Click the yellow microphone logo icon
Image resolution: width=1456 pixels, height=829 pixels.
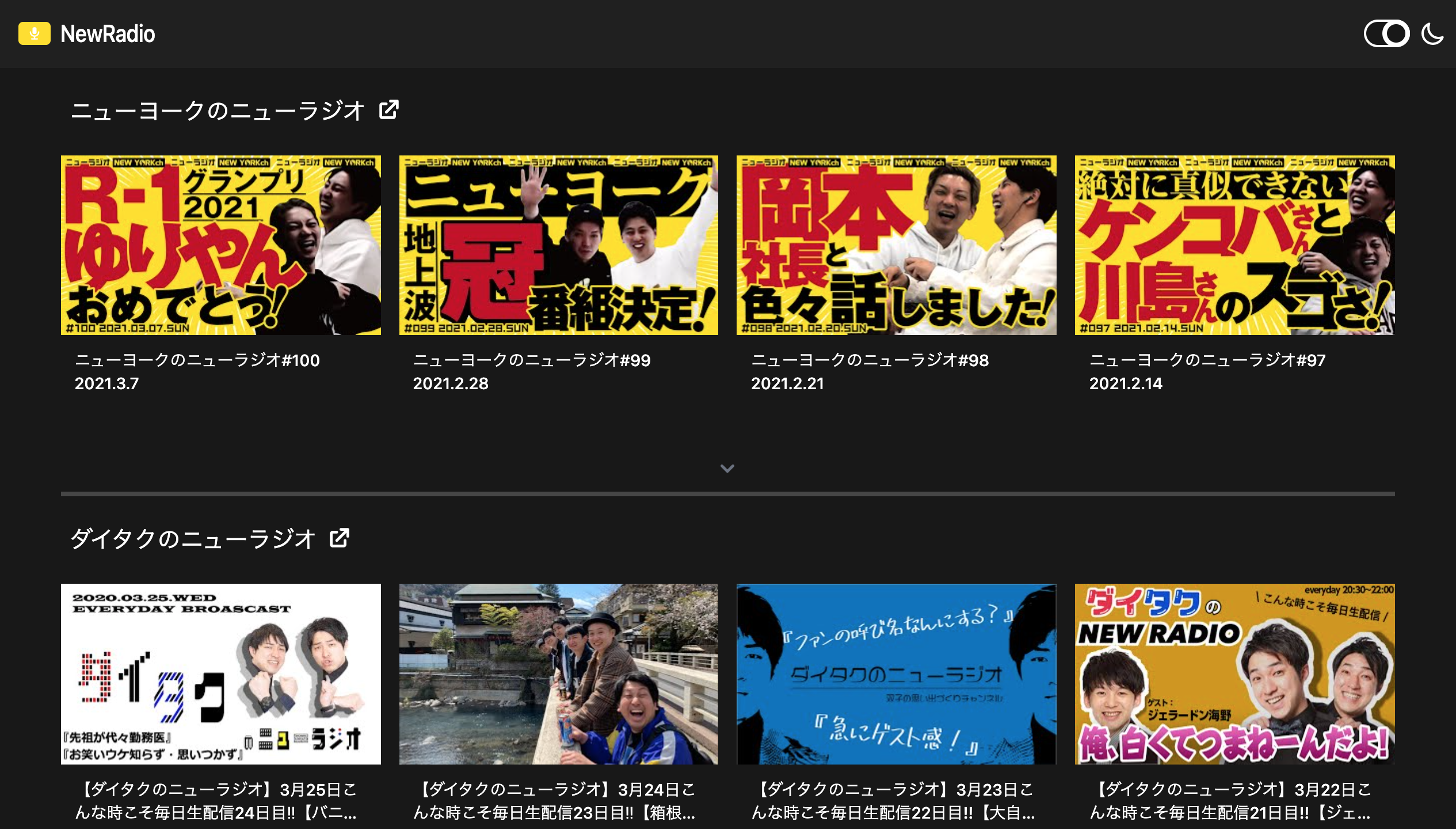35,33
